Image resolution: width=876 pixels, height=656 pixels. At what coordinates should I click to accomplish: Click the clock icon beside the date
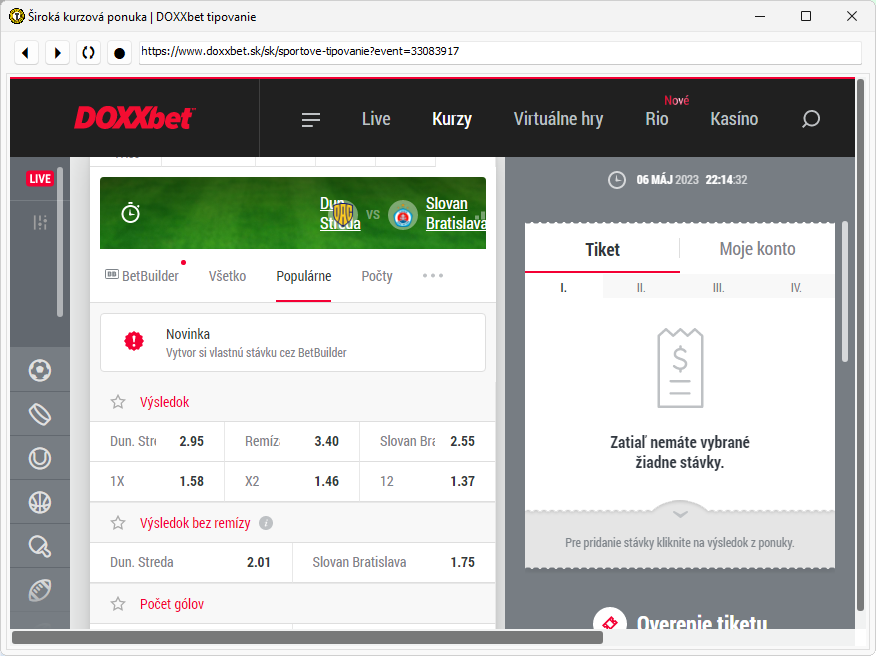(617, 180)
